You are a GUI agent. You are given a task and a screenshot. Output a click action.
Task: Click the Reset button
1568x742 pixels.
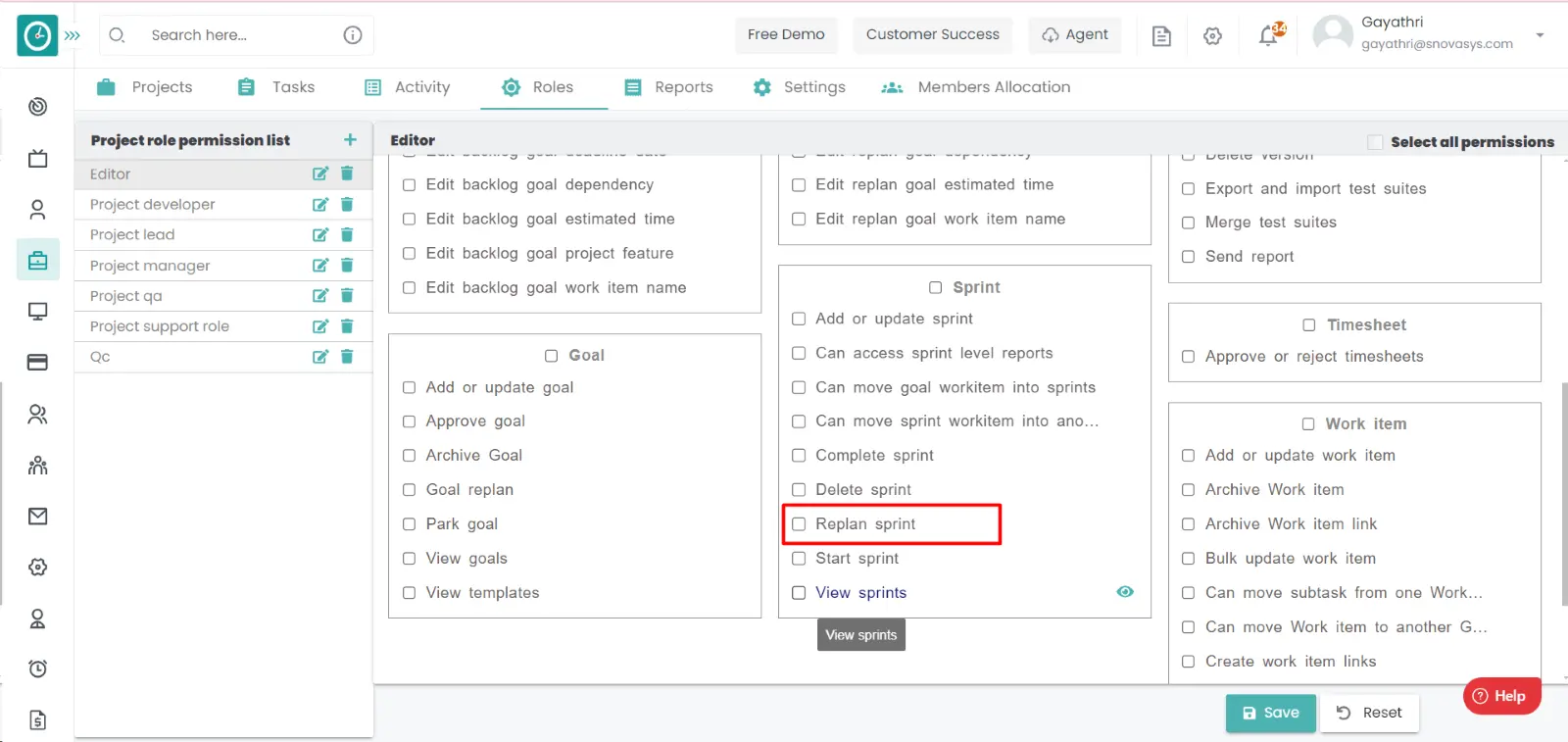tap(1369, 713)
